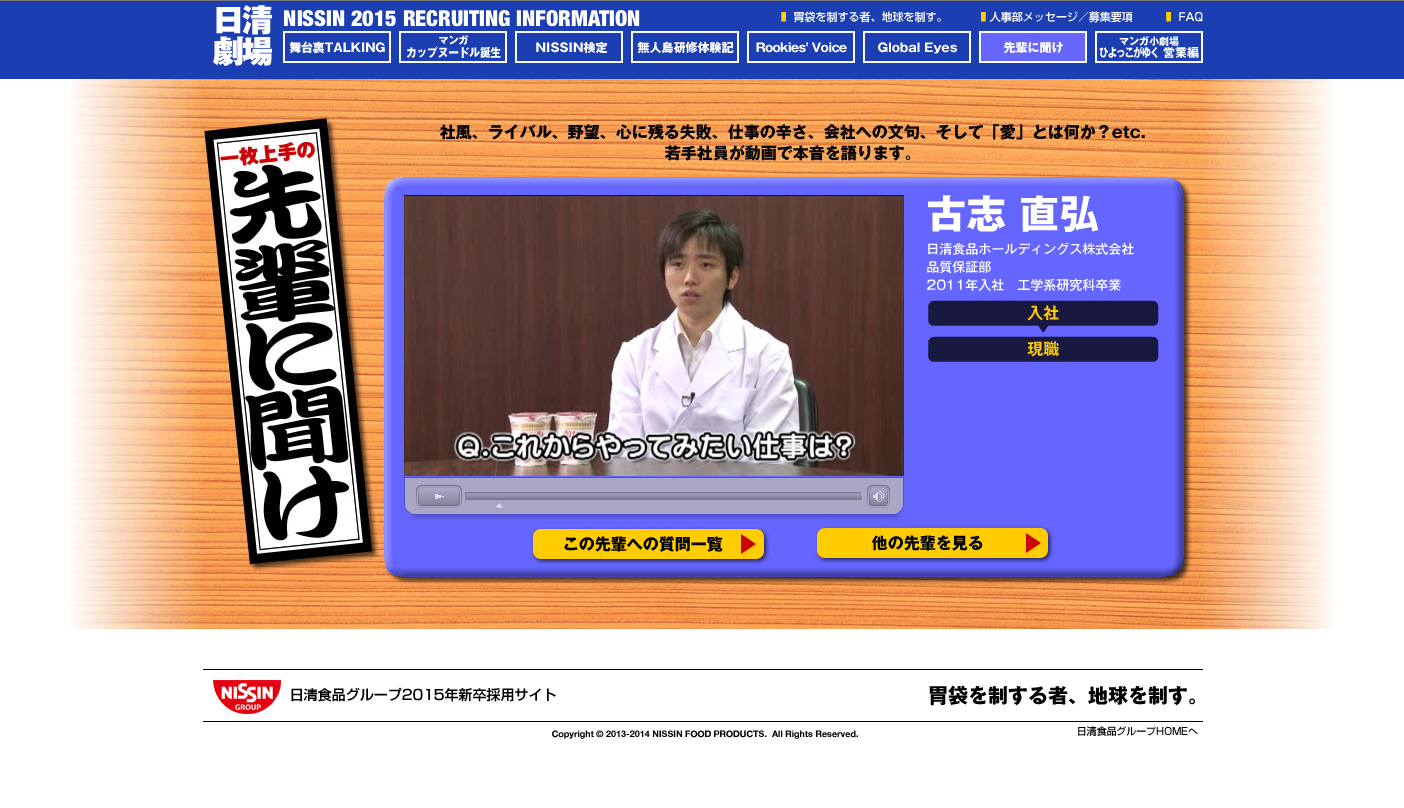Click the text 2011年入社 工学系研究科卒業
This screenshot has height=808, width=1404.
click(1024, 285)
